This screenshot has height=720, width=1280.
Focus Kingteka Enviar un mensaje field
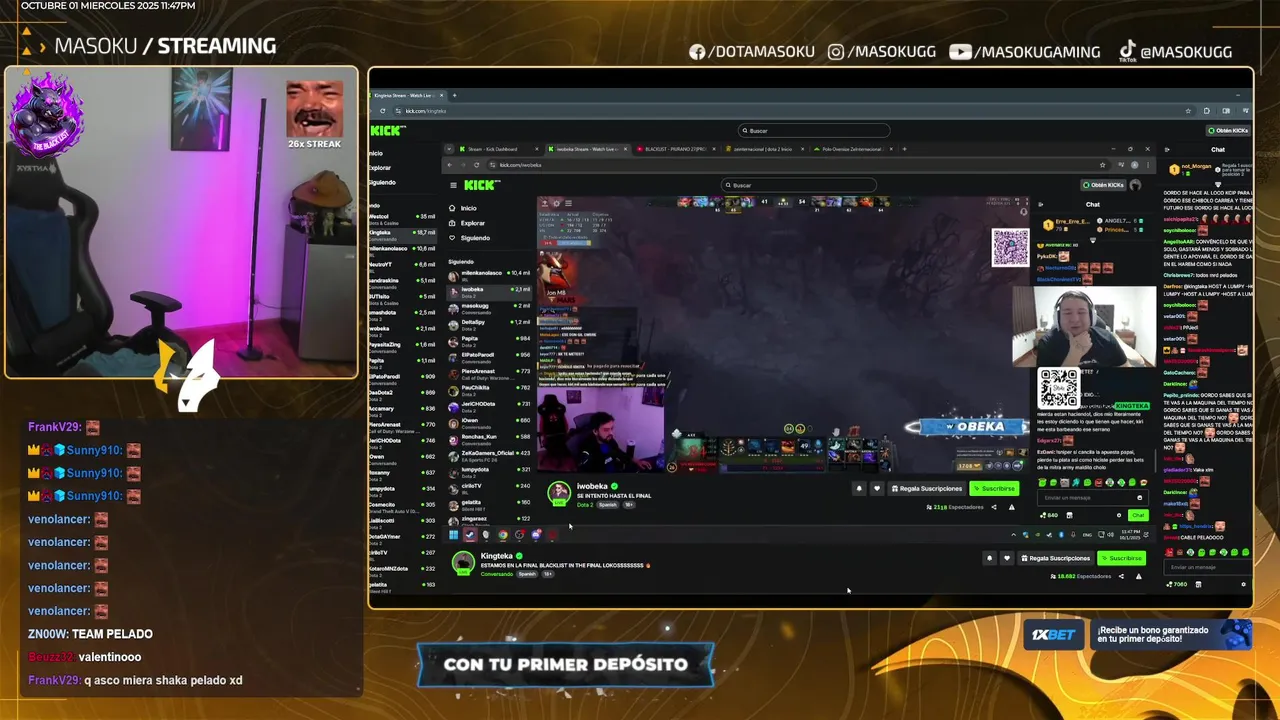point(1207,567)
